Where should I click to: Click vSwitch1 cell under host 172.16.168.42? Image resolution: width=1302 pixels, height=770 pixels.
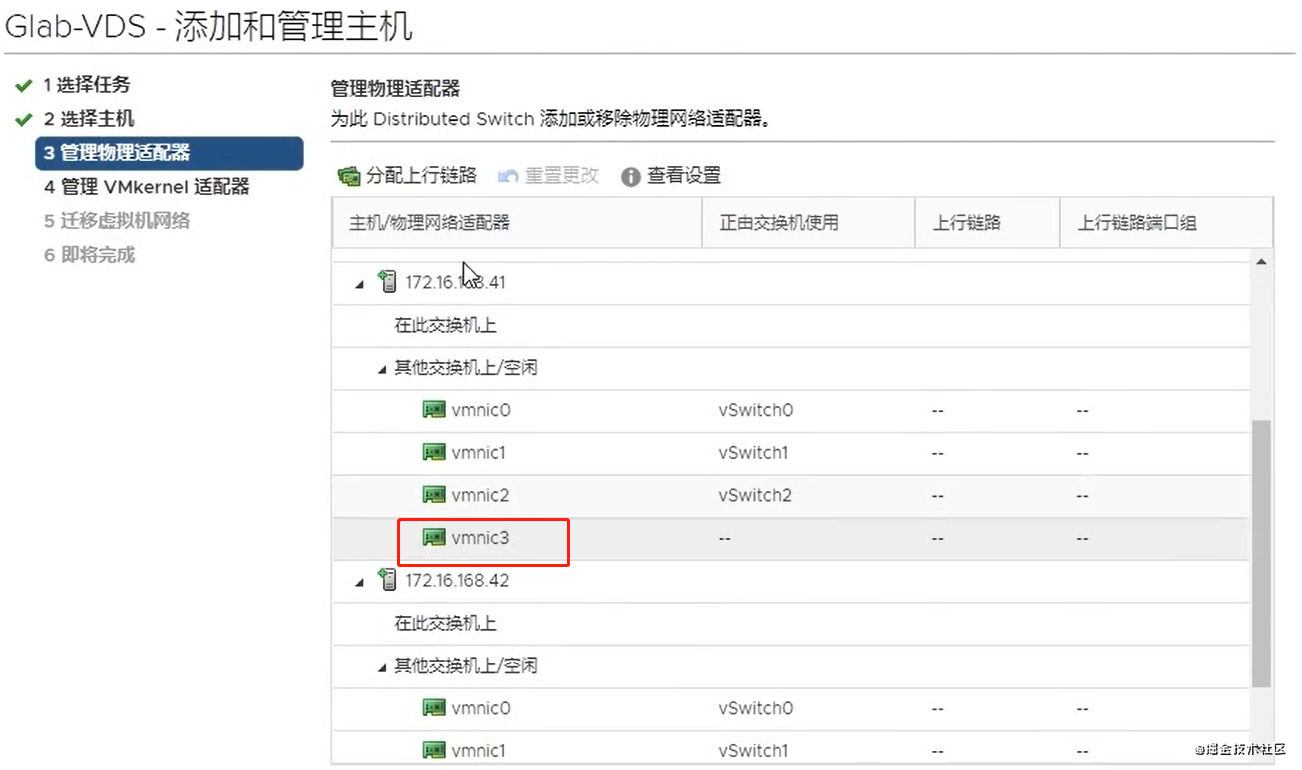click(753, 750)
